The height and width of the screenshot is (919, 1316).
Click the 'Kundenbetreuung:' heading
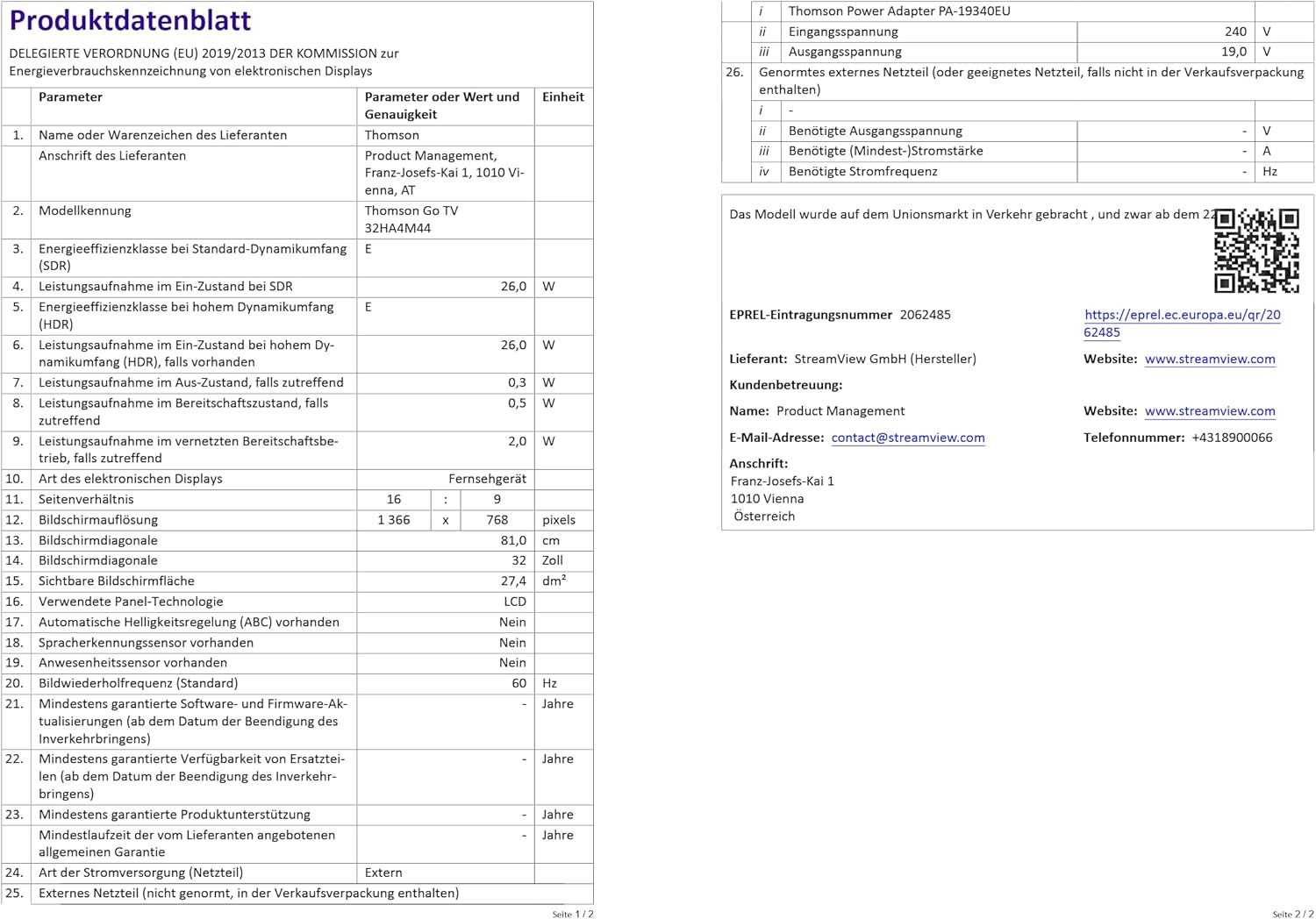click(786, 385)
